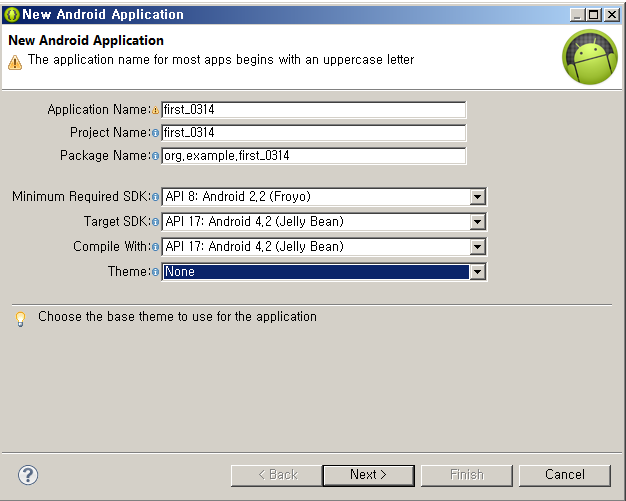Maximize the New Android Application dialog
The width and height of the screenshot is (626, 501).
pyautogui.click(x=593, y=15)
